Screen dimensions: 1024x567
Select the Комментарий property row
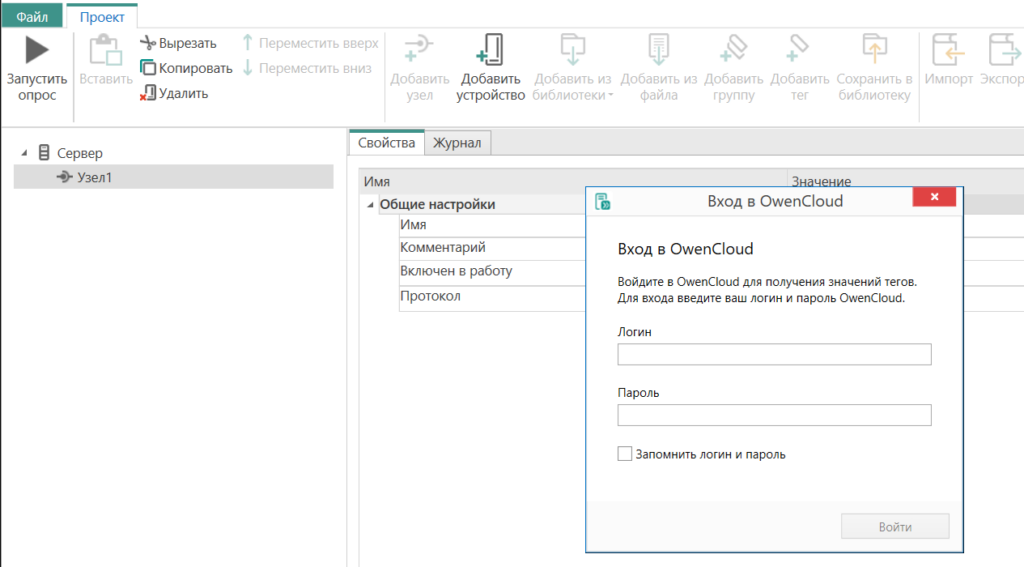tap(492, 248)
